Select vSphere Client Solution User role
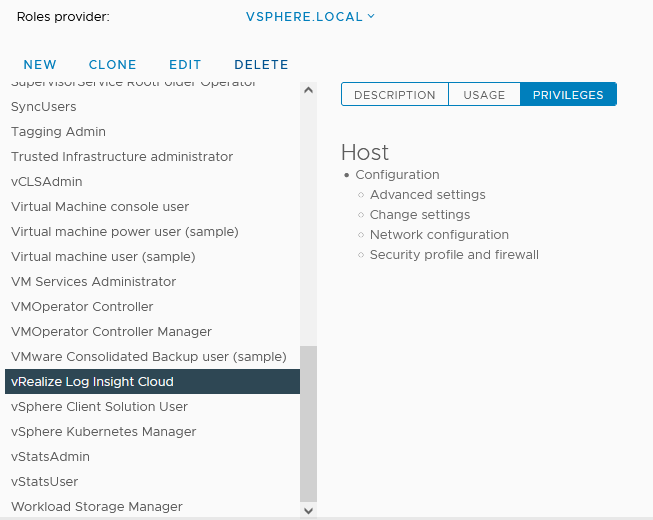Image resolution: width=653 pixels, height=520 pixels. tap(152, 406)
